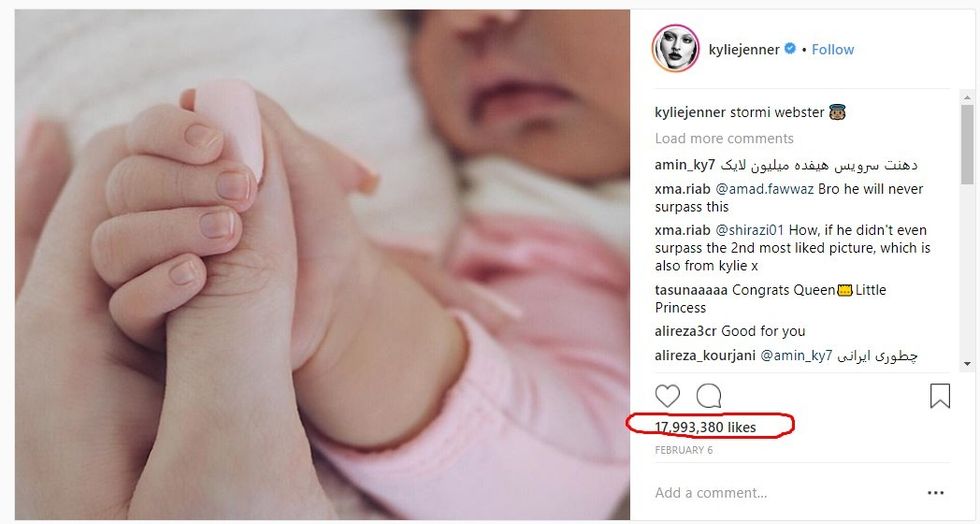The image size is (980, 524).
Task: Save the post with the bookmark icon
Action: pos(940,396)
